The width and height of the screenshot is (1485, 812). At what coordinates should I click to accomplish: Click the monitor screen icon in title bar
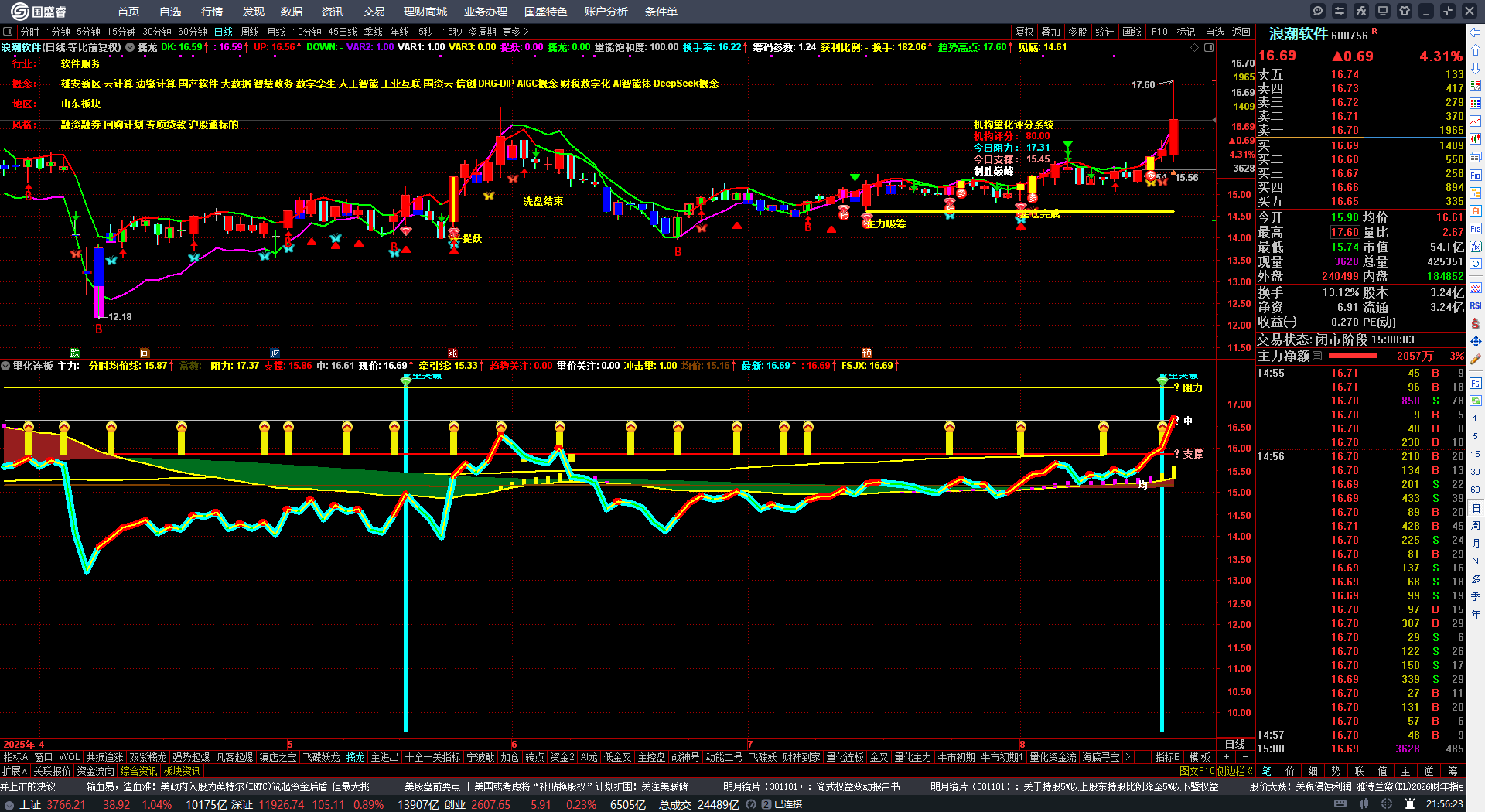pyautogui.click(x=1383, y=11)
